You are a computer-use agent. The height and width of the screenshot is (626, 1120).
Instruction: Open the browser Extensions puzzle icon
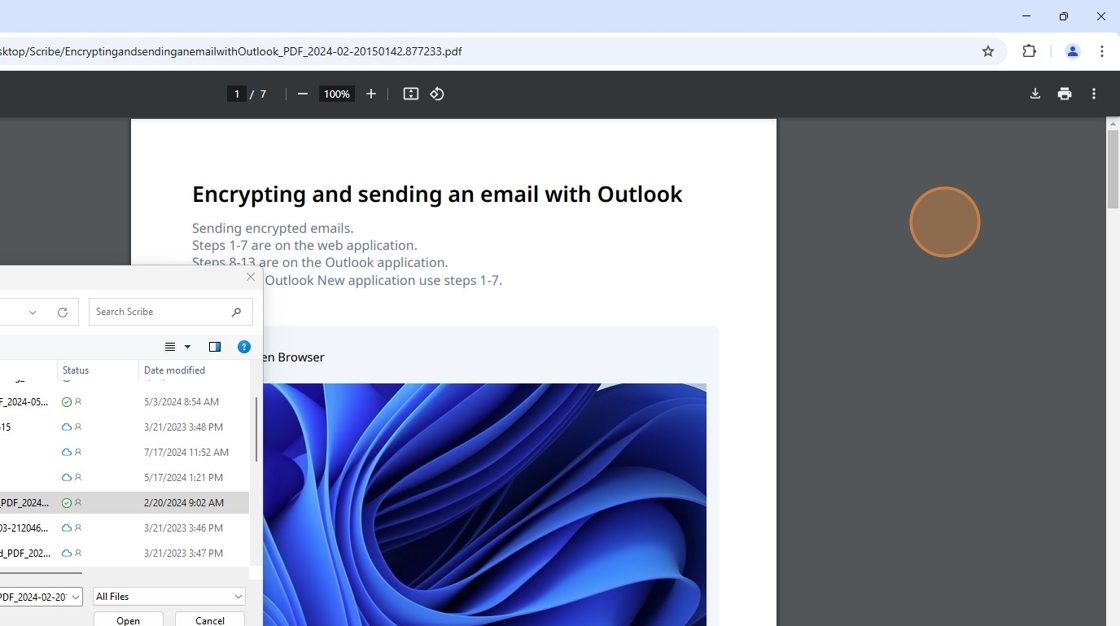click(x=1029, y=51)
